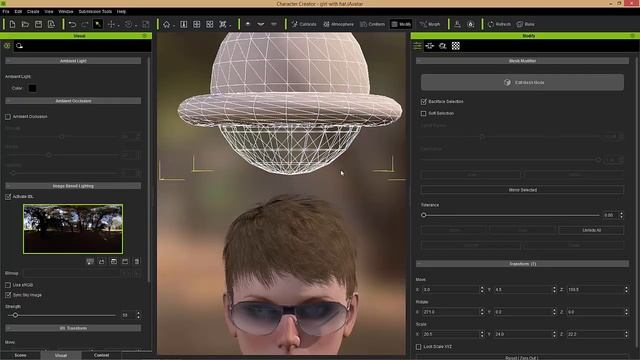Switch to the light settings tab in Visual panel
Image resolution: width=640 pixels, height=360 pixels.
(x=7, y=46)
